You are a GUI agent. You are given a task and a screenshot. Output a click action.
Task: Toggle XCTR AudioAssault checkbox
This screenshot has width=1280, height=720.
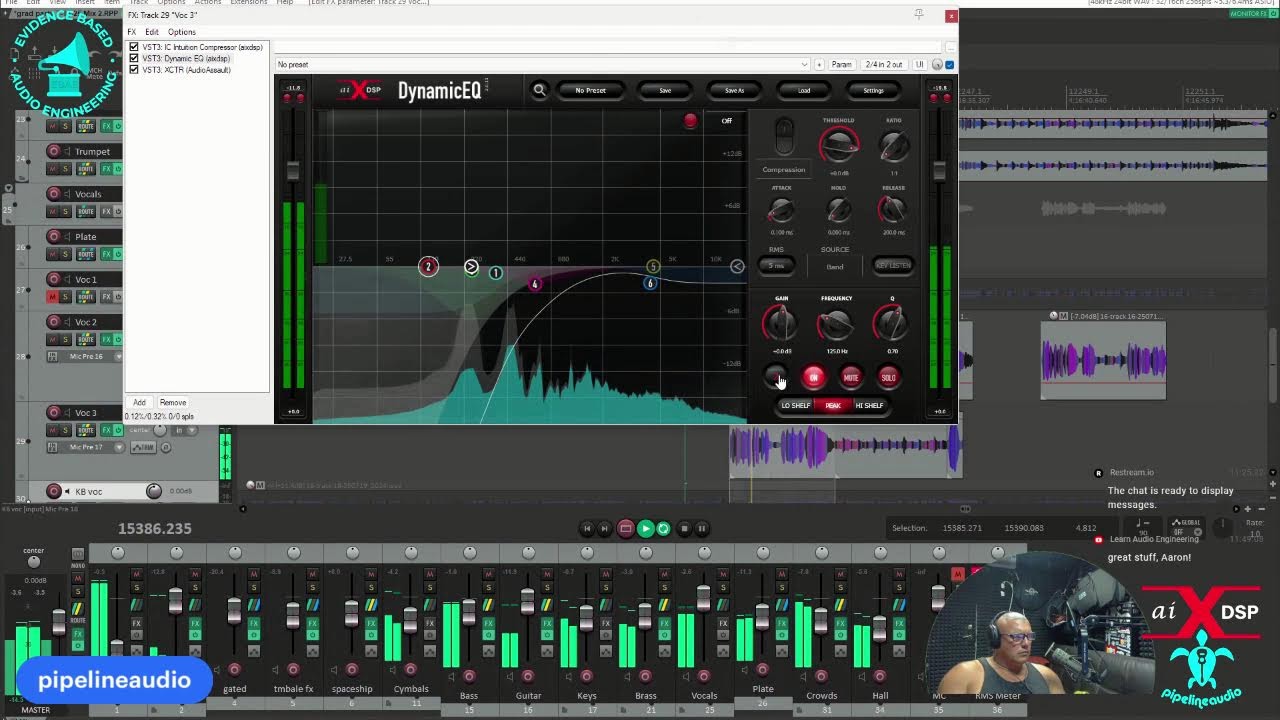coord(134,70)
